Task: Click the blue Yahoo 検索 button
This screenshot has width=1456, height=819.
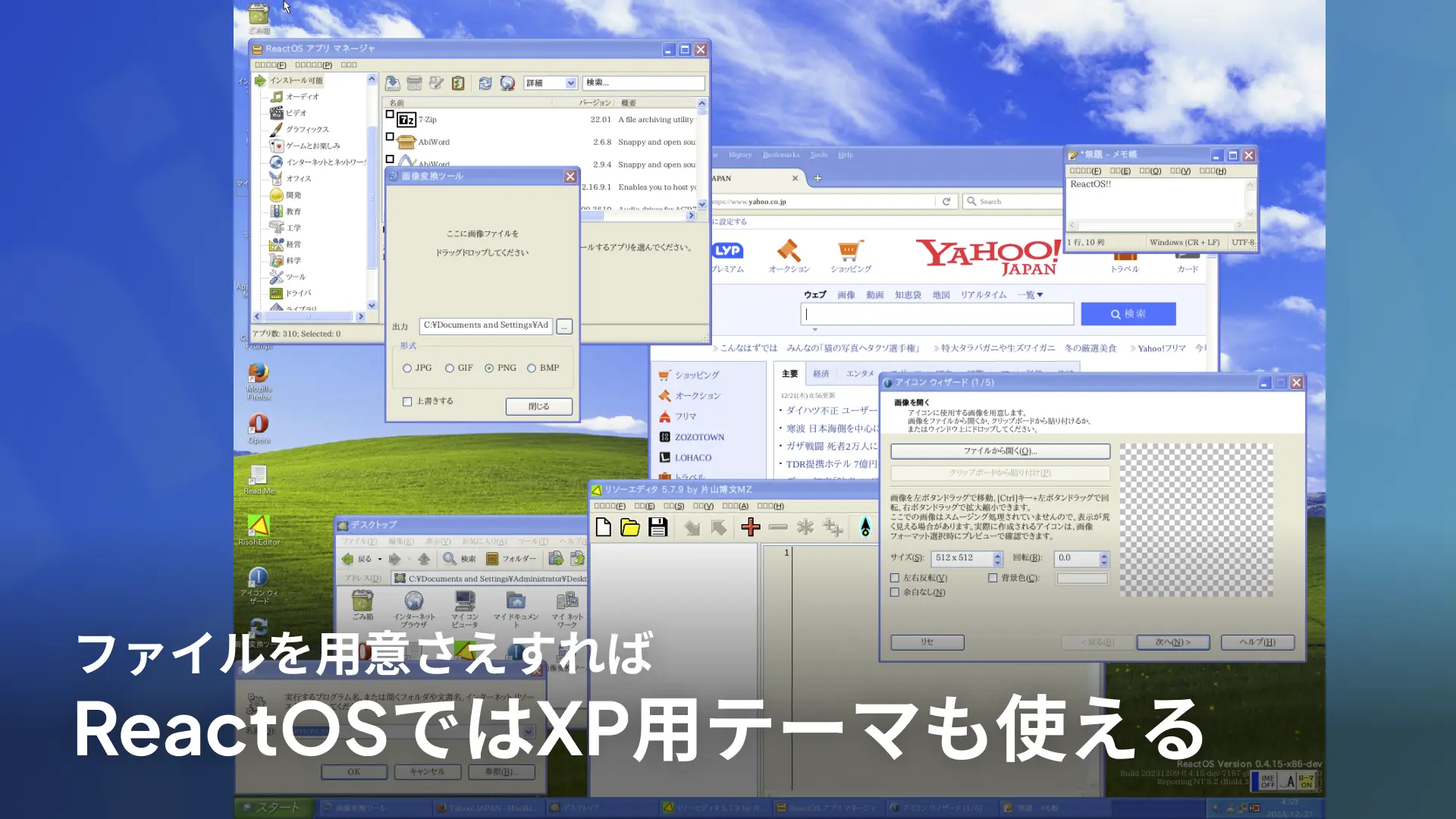Action: [1128, 314]
